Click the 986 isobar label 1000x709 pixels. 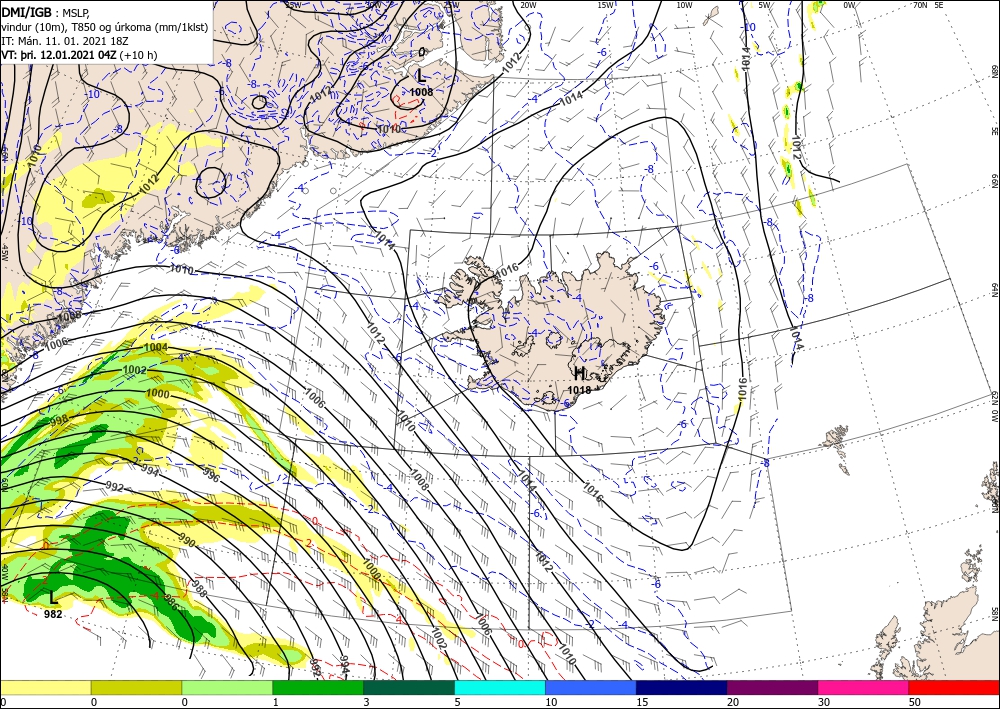170,602
